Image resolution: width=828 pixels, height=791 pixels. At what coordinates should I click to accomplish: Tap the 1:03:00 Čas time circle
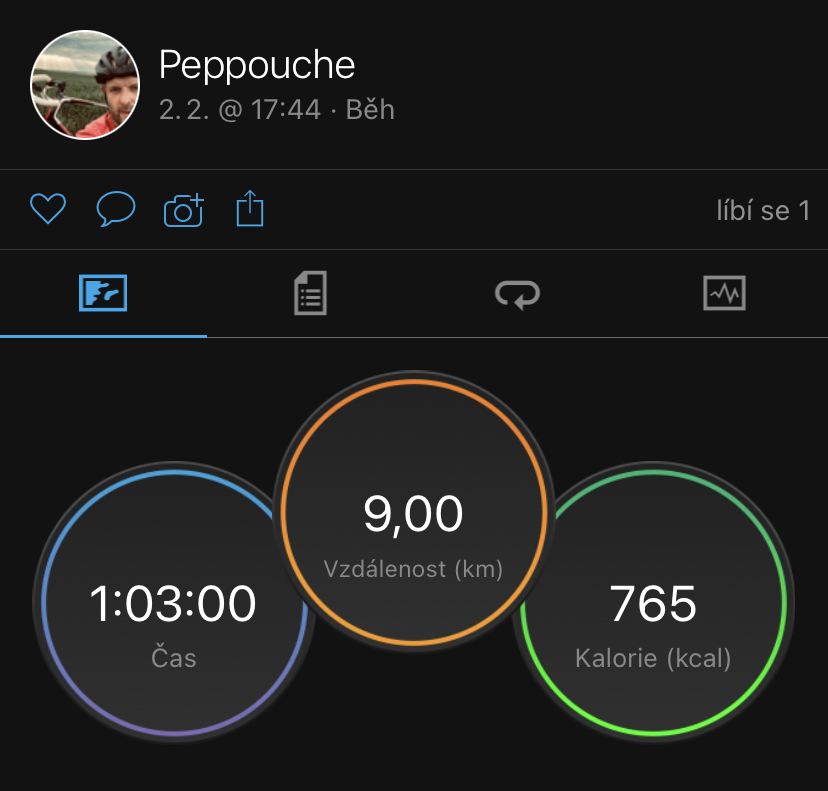[x=174, y=602]
